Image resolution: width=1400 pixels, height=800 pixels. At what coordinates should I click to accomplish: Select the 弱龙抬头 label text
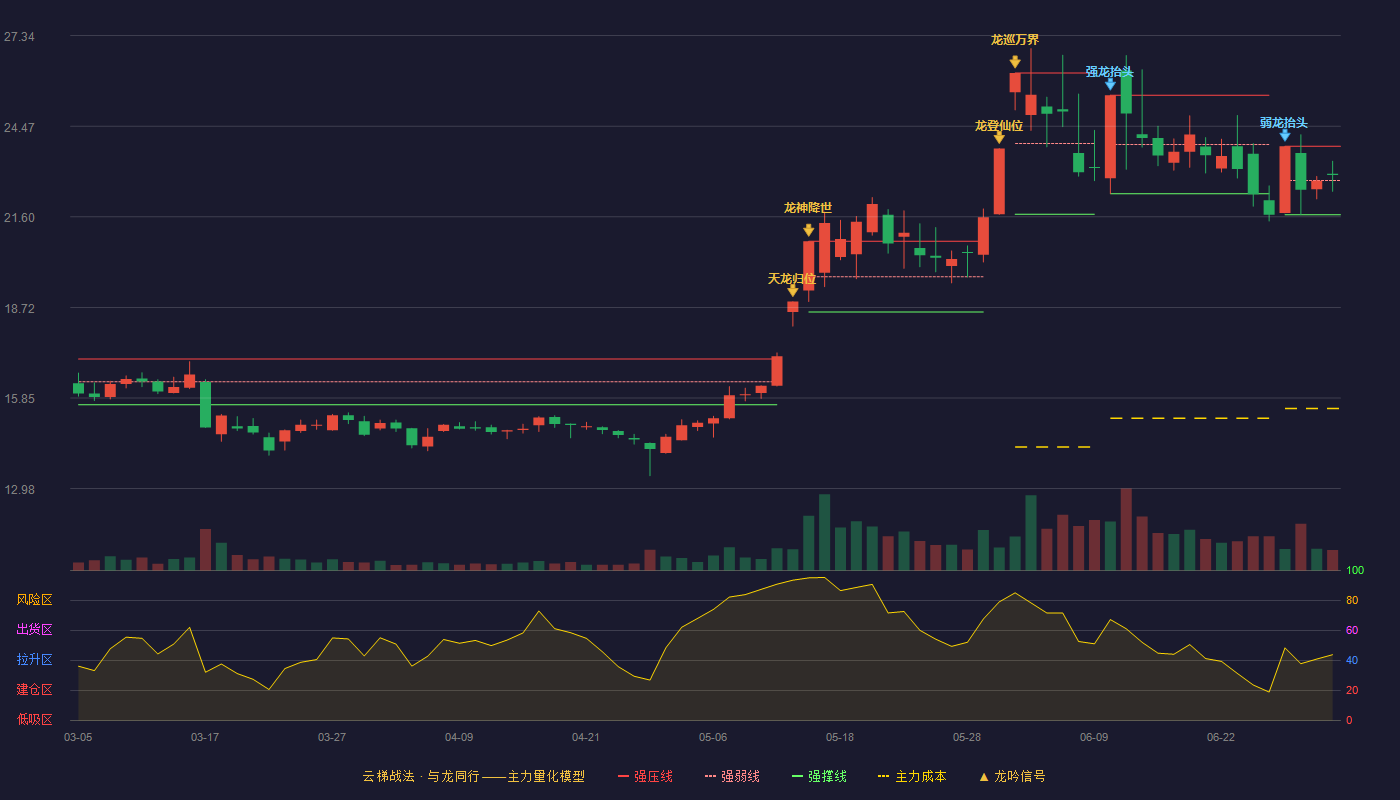(1284, 123)
